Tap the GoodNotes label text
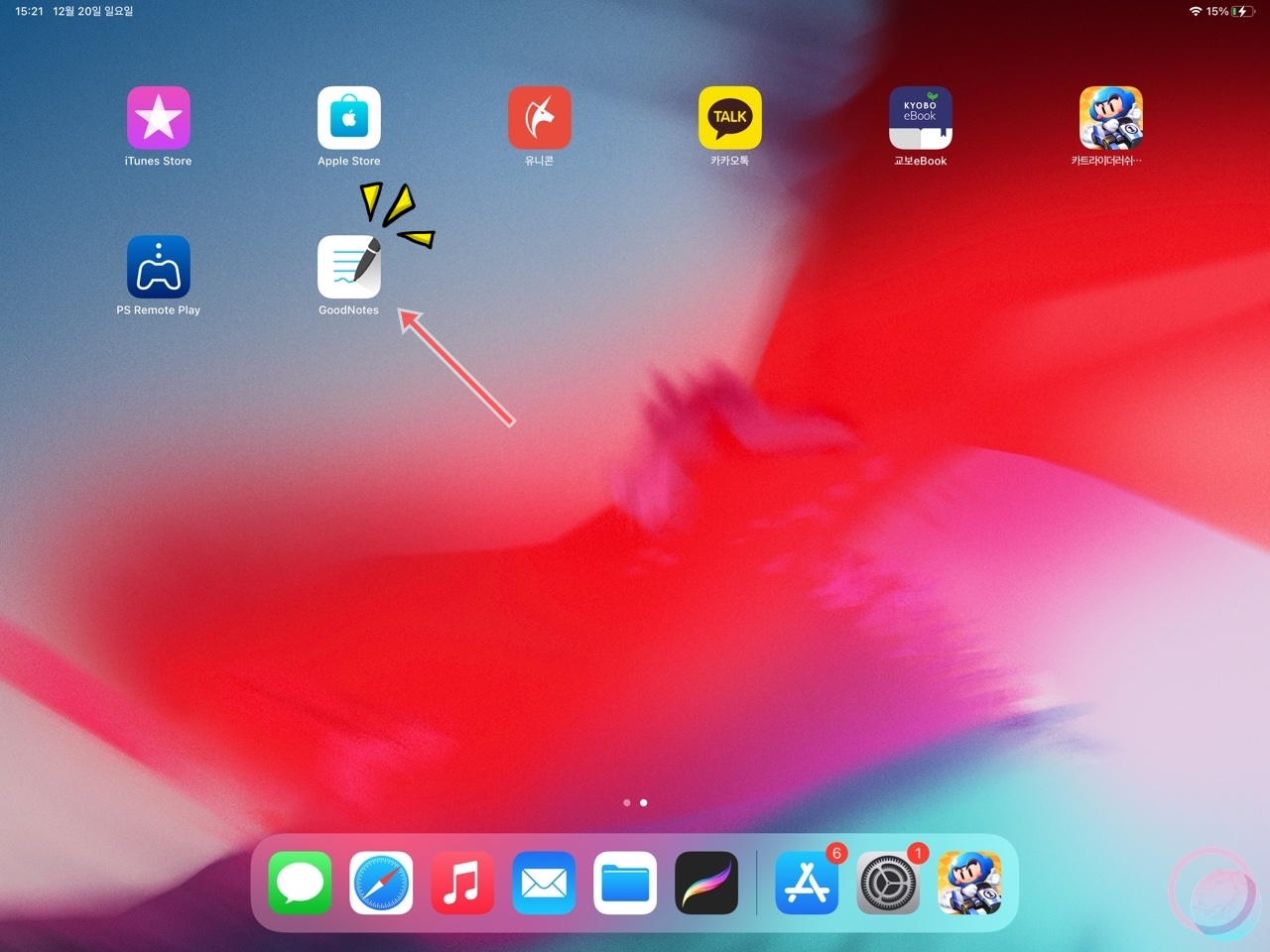1270x952 pixels. (349, 310)
